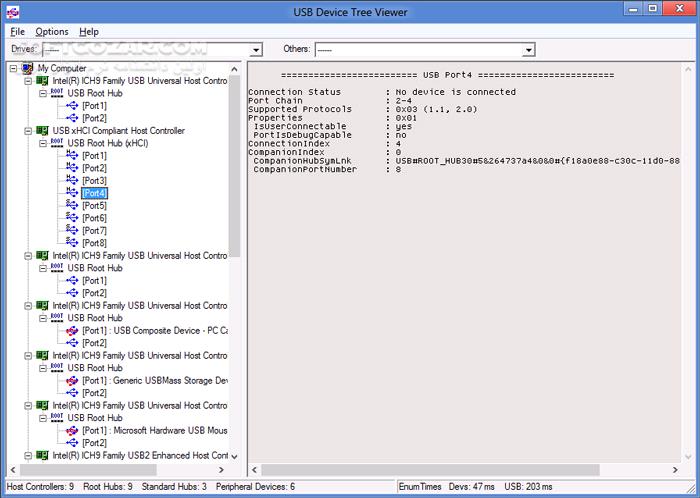Image resolution: width=700 pixels, height=498 pixels.
Task: Collapse the My Computer tree node
Action: pos(13,68)
